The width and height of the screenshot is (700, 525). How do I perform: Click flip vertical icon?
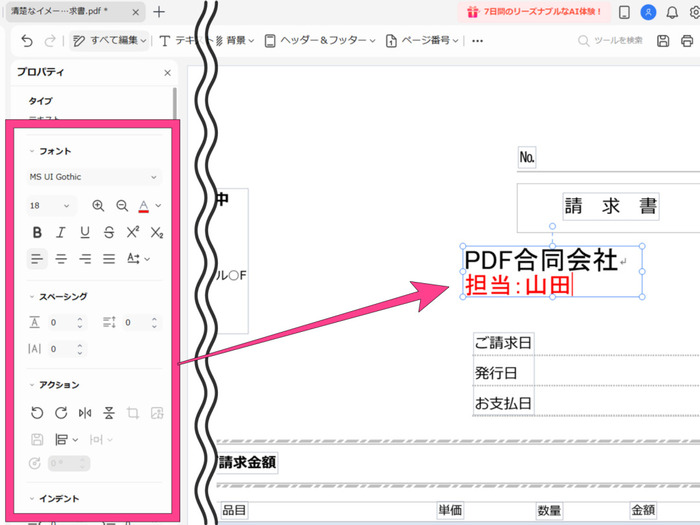(x=109, y=413)
